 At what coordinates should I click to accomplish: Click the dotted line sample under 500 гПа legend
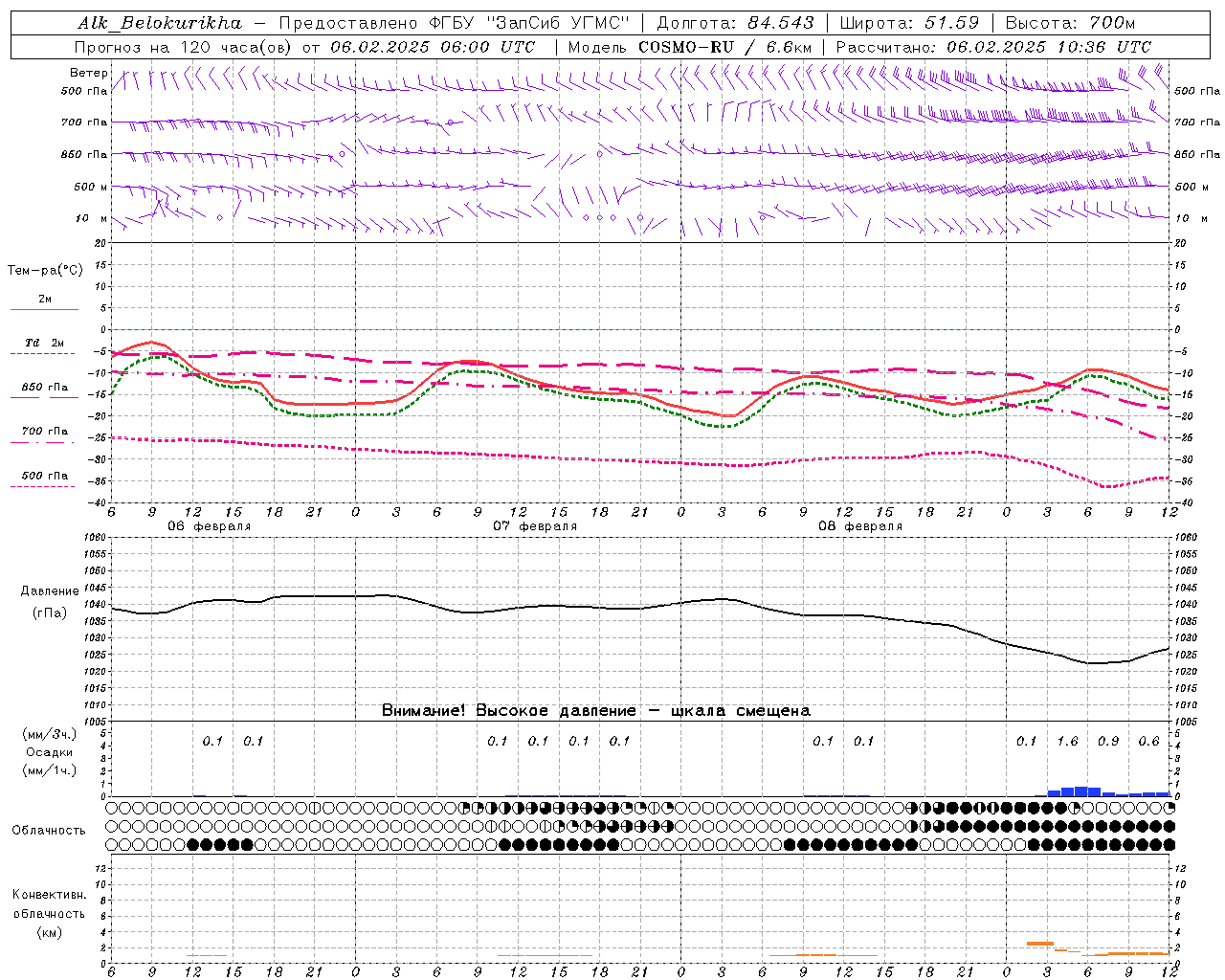pyautogui.click(x=44, y=486)
